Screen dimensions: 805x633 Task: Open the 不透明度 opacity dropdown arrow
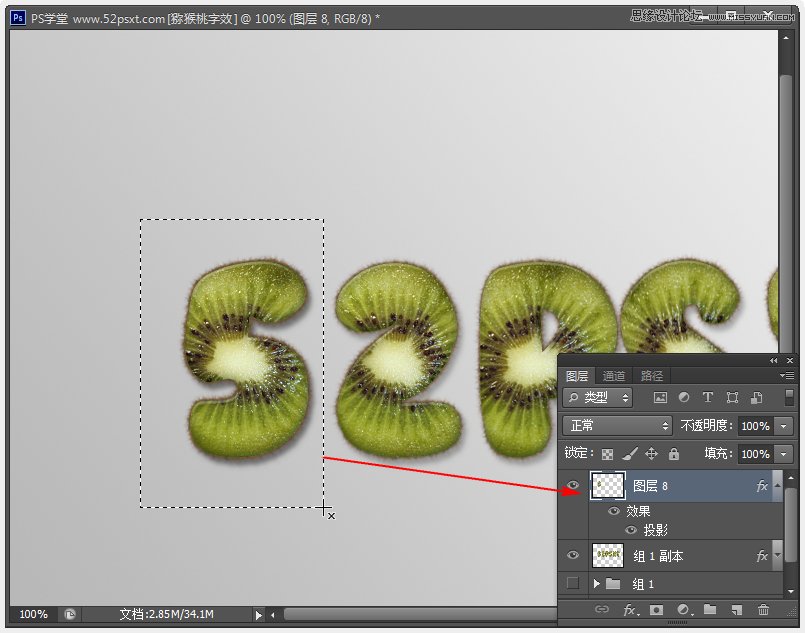784,425
